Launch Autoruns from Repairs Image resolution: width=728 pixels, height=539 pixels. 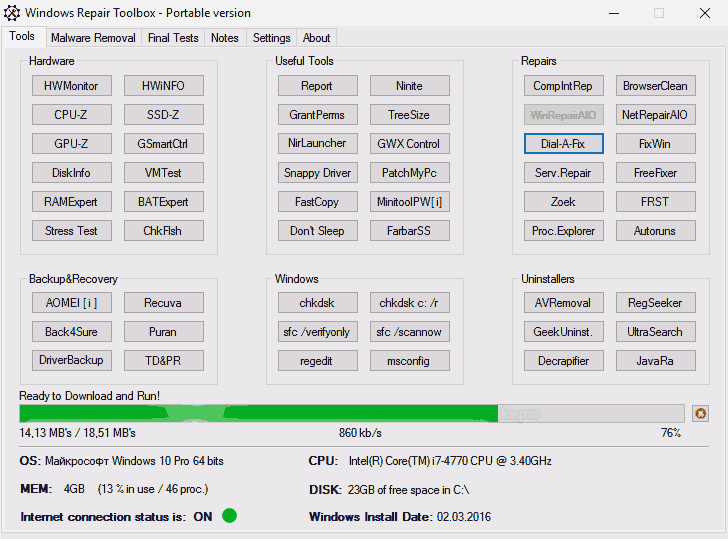point(655,231)
